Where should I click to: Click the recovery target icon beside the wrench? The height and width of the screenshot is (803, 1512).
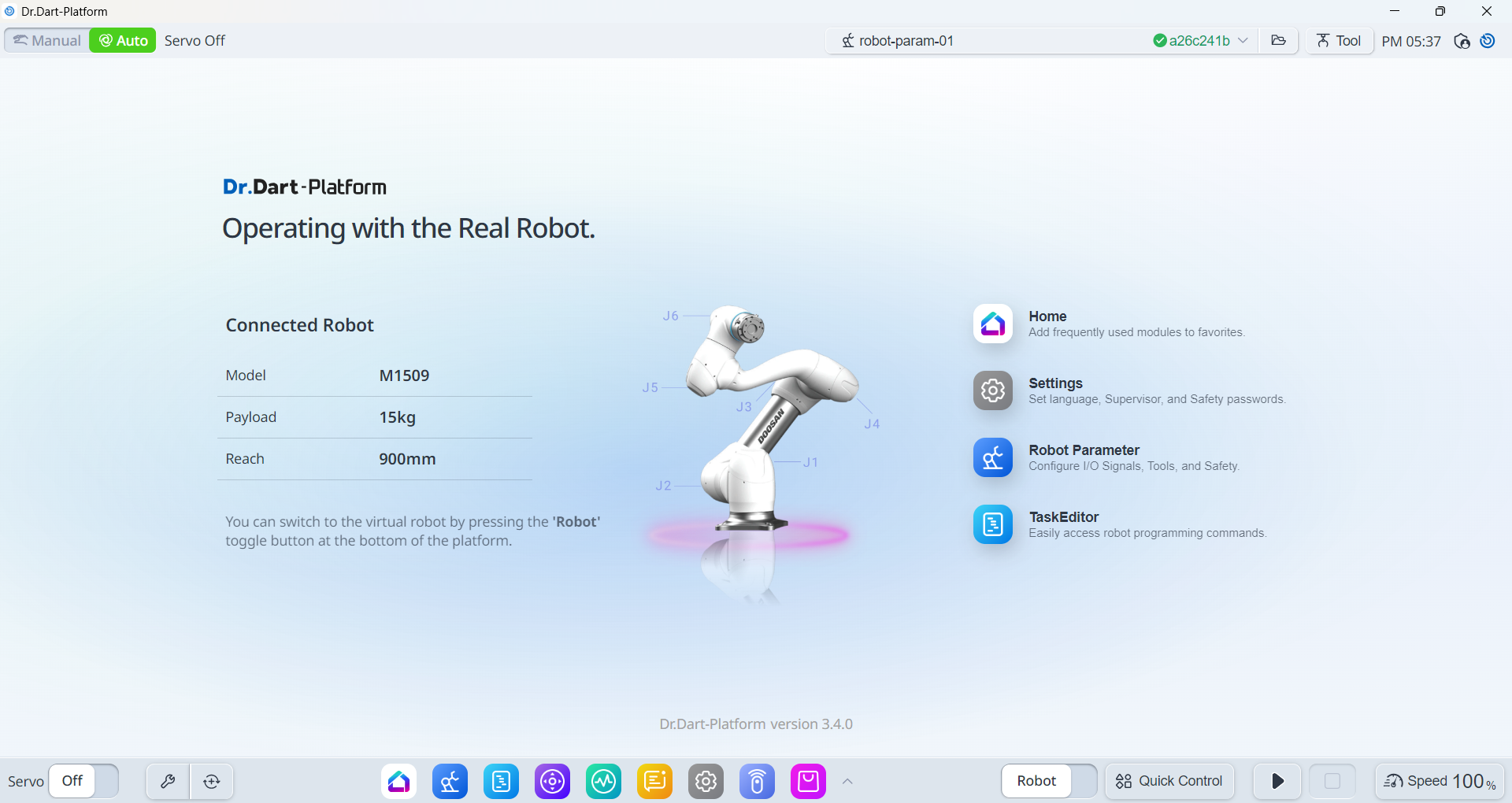point(212,781)
